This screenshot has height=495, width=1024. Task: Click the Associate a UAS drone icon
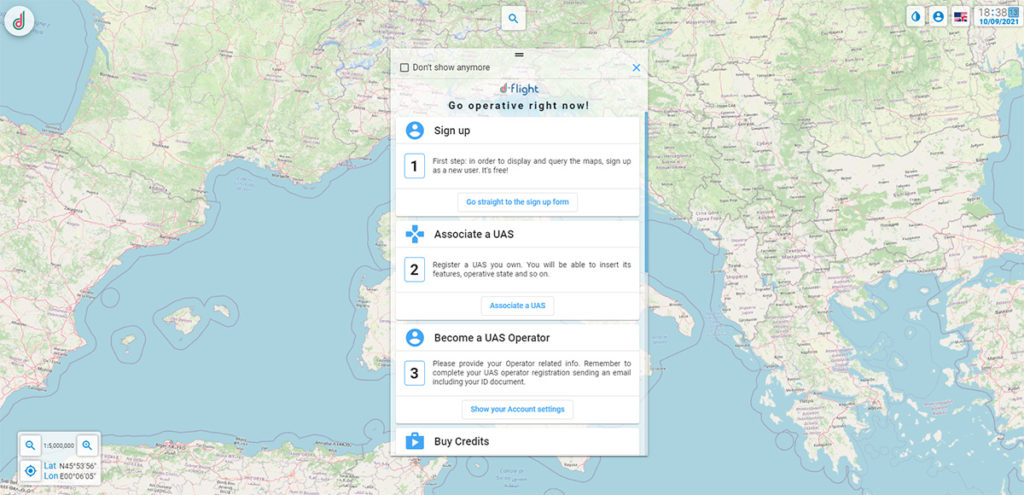coord(415,234)
